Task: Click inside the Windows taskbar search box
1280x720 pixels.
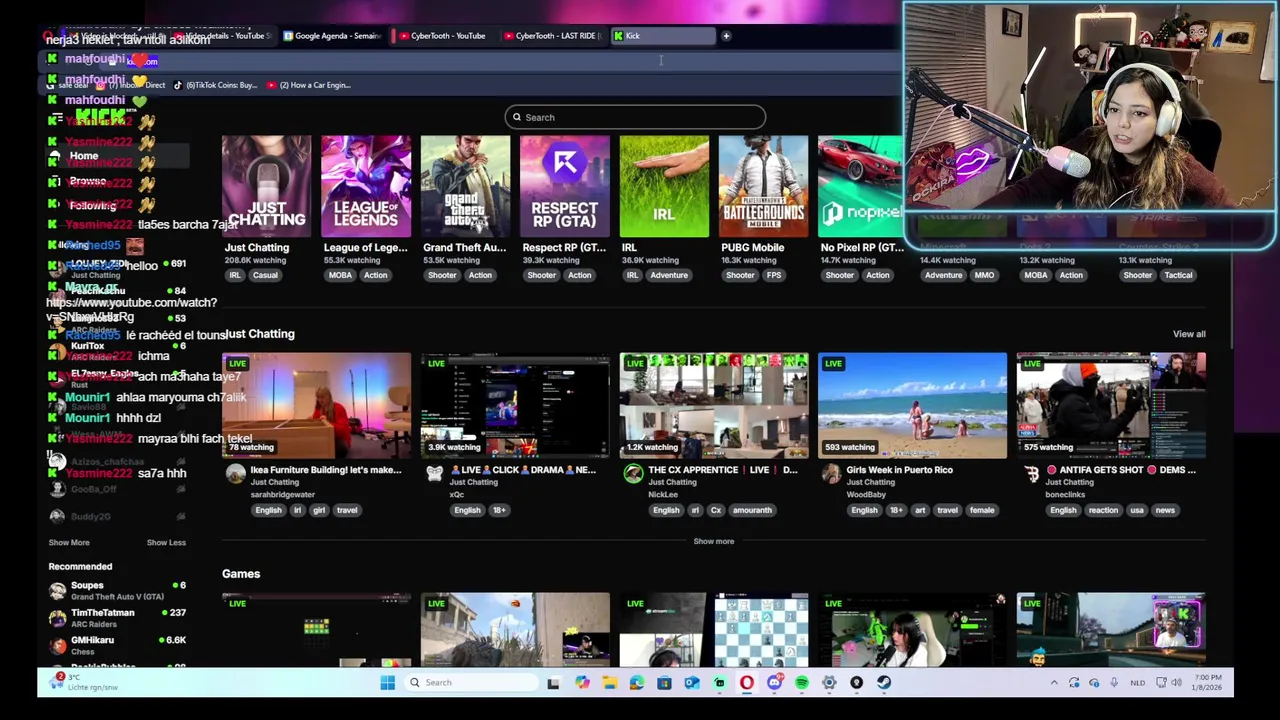Action: click(x=470, y=683)
